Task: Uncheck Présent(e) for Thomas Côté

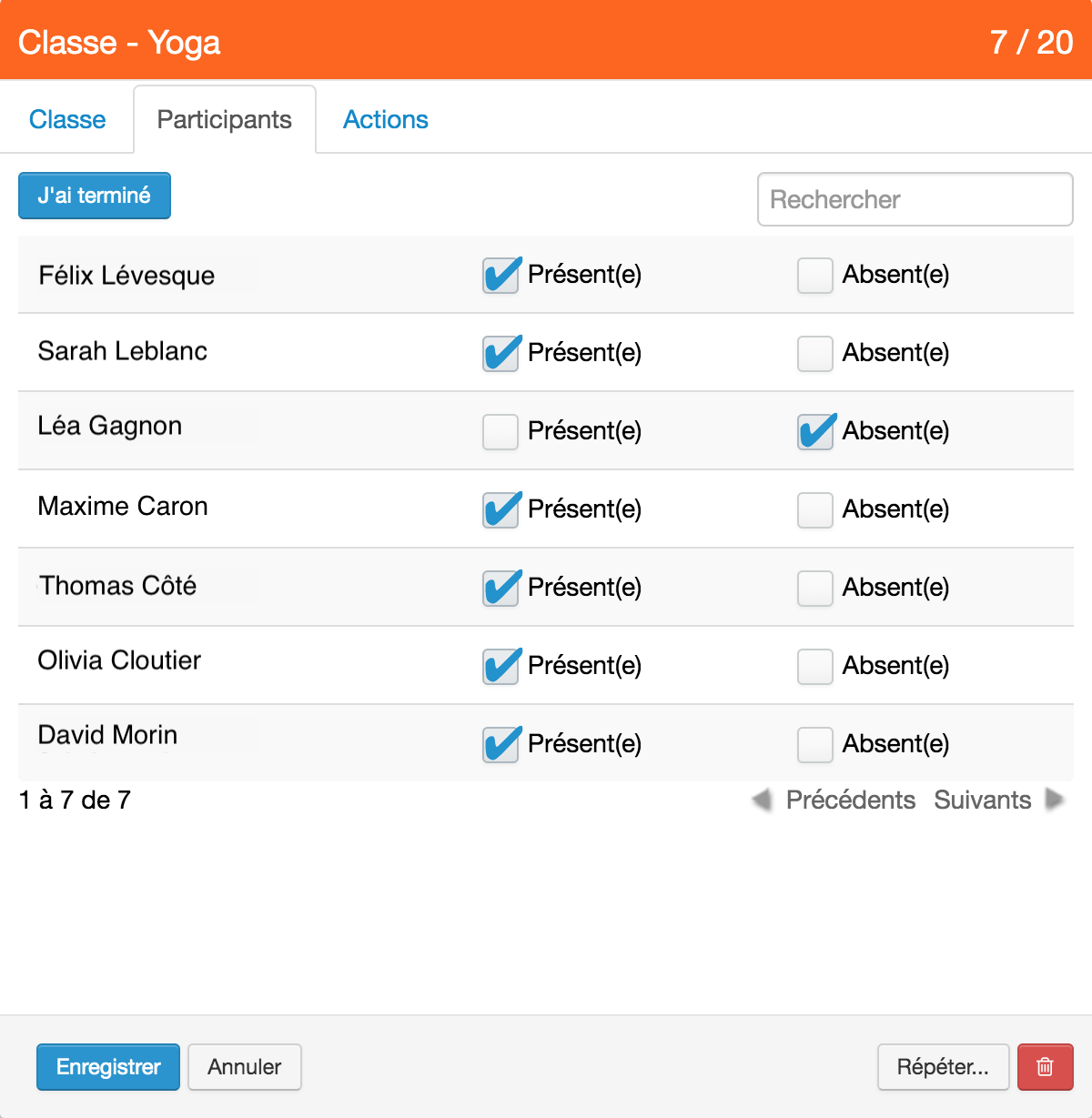Action: 500,589
